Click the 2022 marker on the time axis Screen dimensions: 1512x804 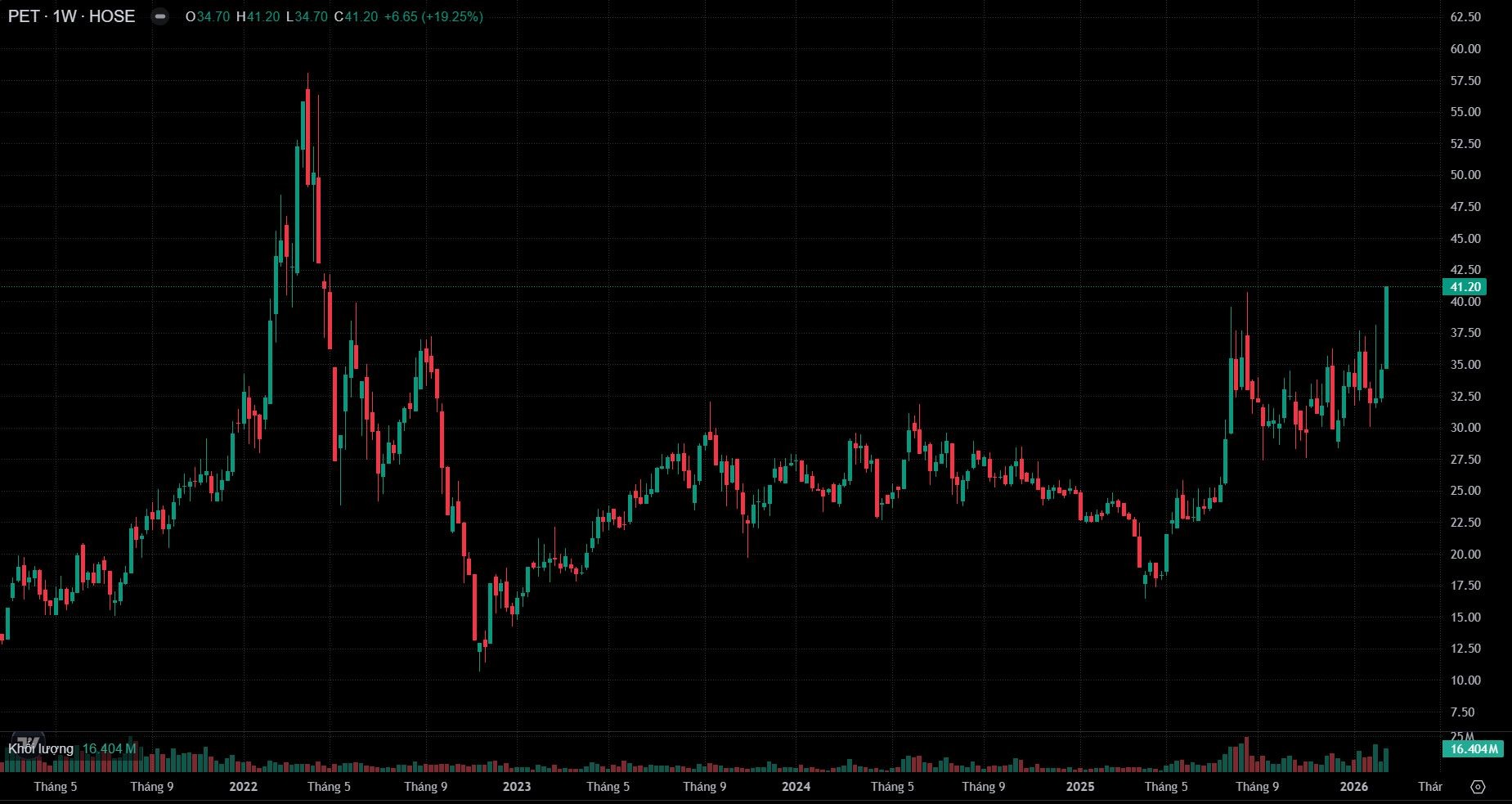pyautogui.click(x=243, y=787)
